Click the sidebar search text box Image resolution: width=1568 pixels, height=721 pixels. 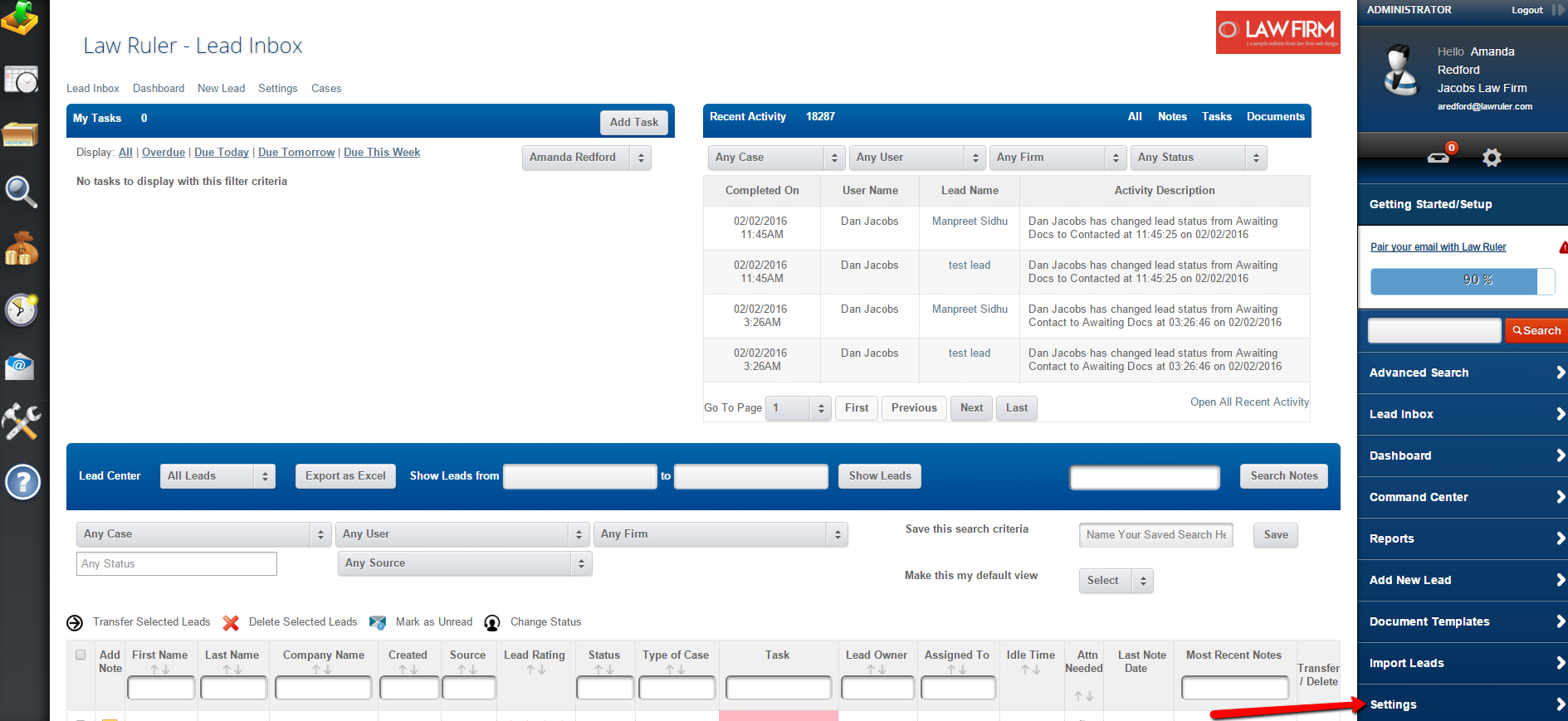coord(1434,330)
